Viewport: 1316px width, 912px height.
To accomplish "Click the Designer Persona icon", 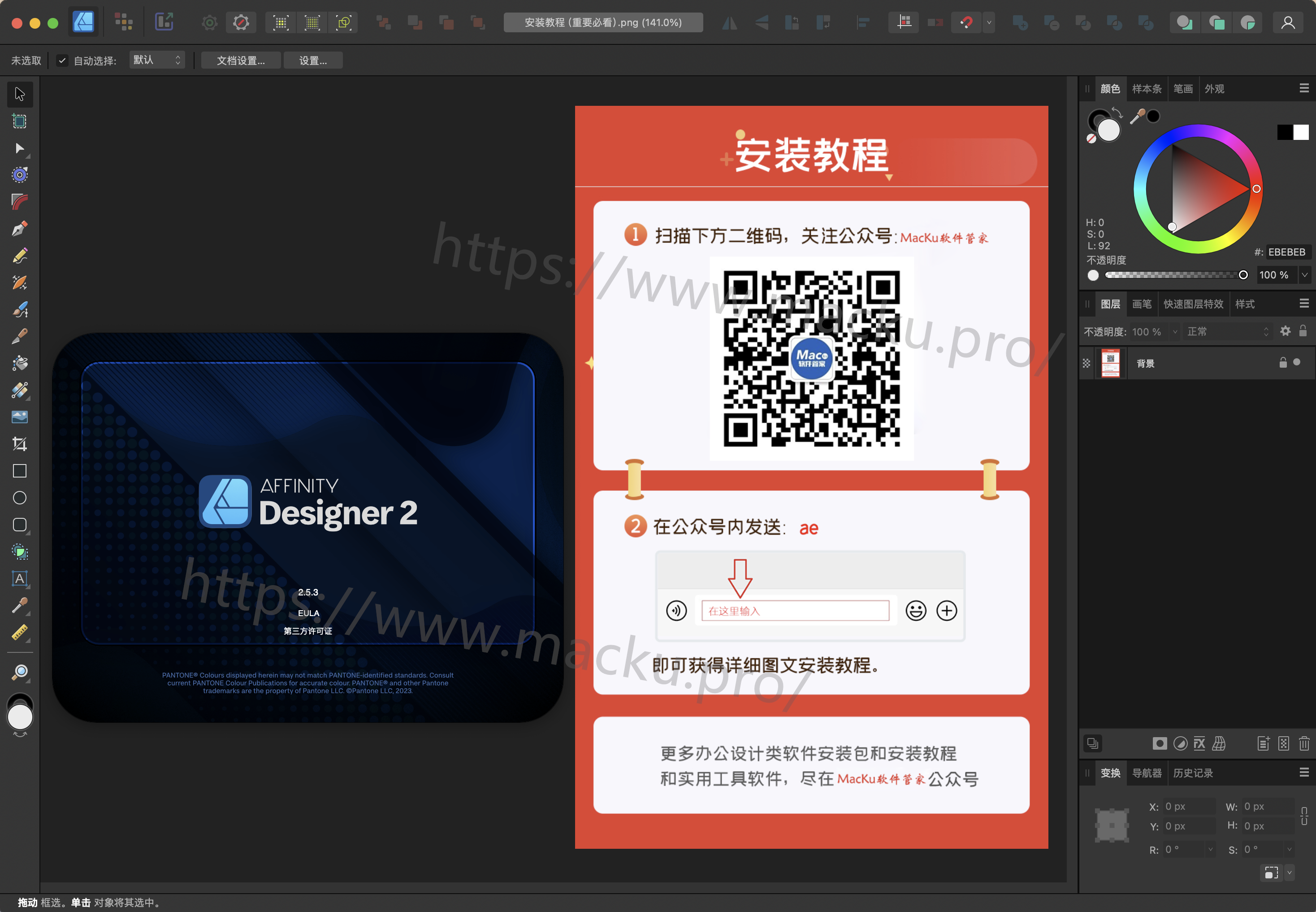I will [83, 22].
